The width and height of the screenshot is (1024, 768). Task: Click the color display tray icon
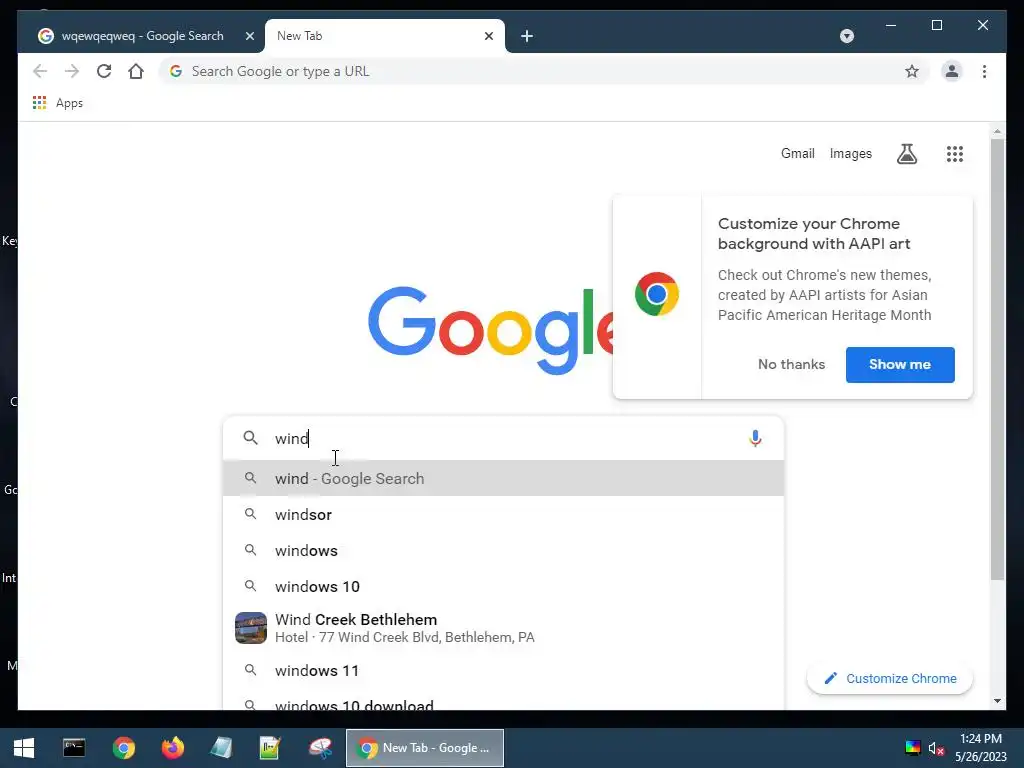tap(912, 748)
